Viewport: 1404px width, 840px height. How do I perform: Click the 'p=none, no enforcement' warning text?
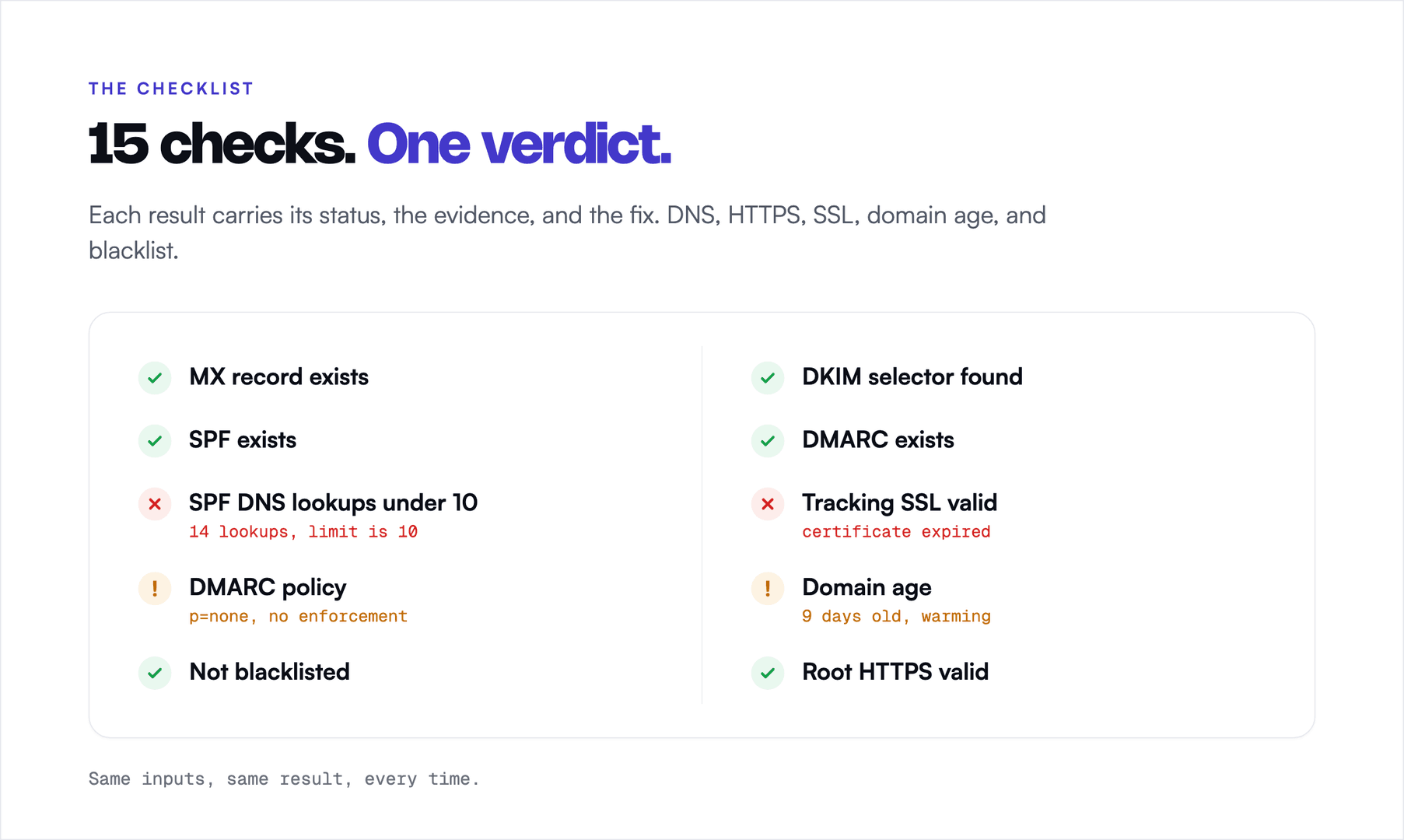(x=298, y=617)
